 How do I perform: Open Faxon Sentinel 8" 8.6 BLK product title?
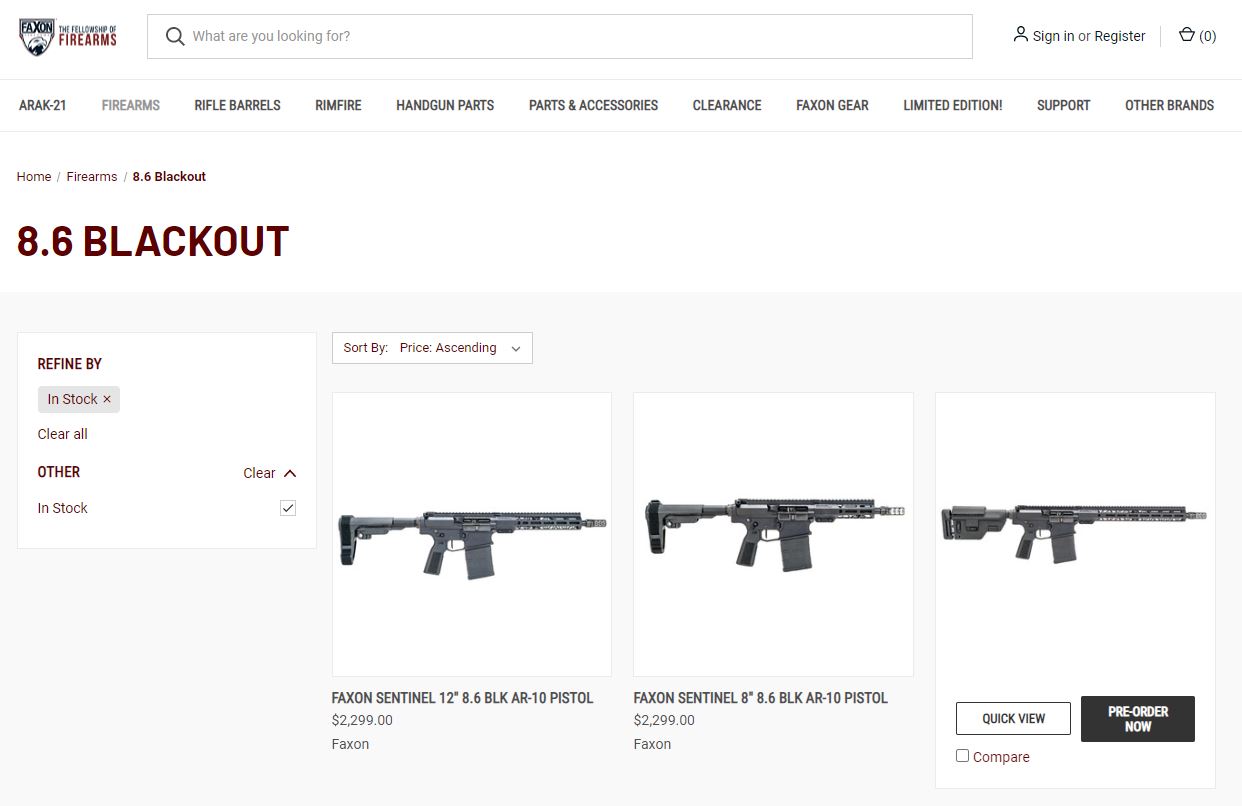(761, 698)
